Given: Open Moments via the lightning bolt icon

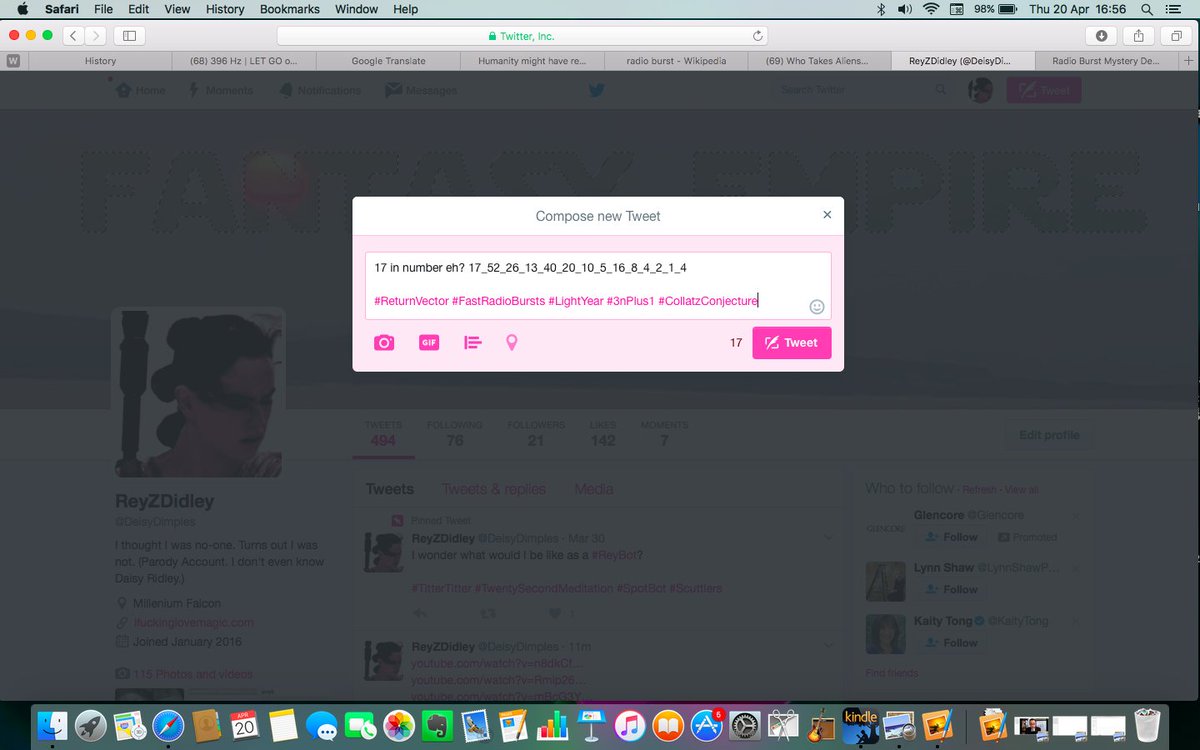Looking at the screenshot, I should [x=220, y=90].
